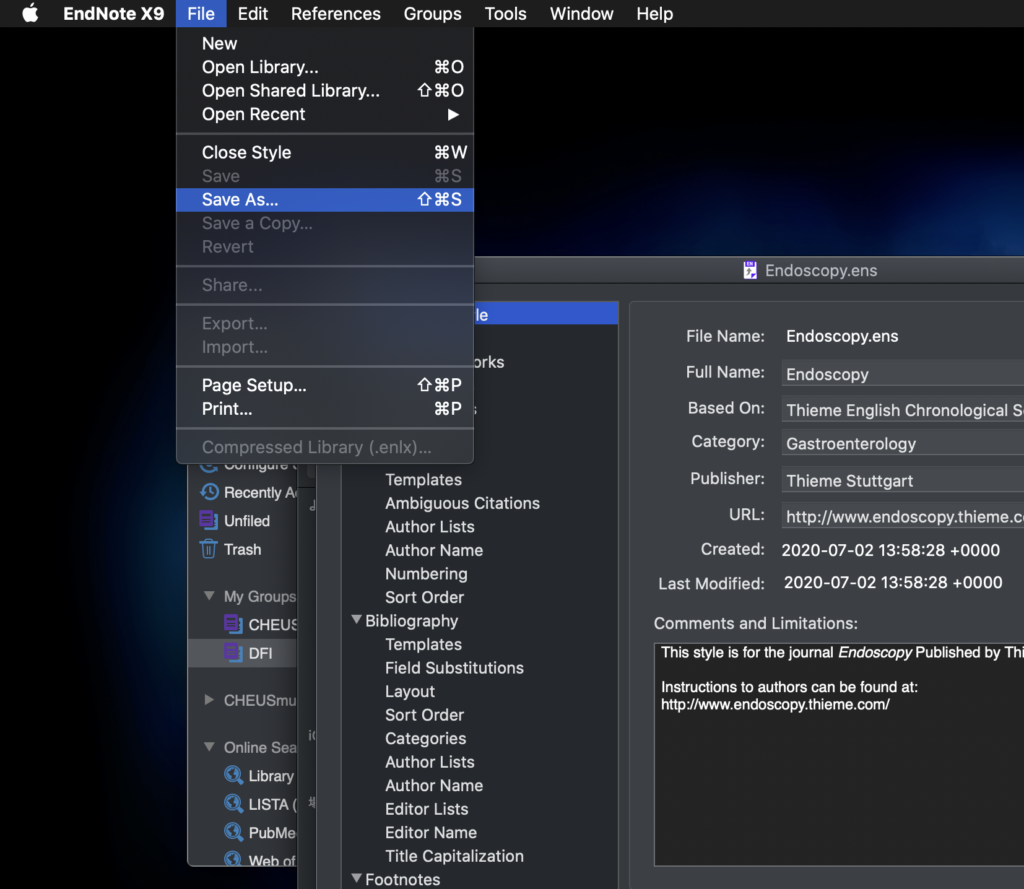Click the DFI group icon
Viewport: 1024px width, 889px height.
(x=233, y=652)
